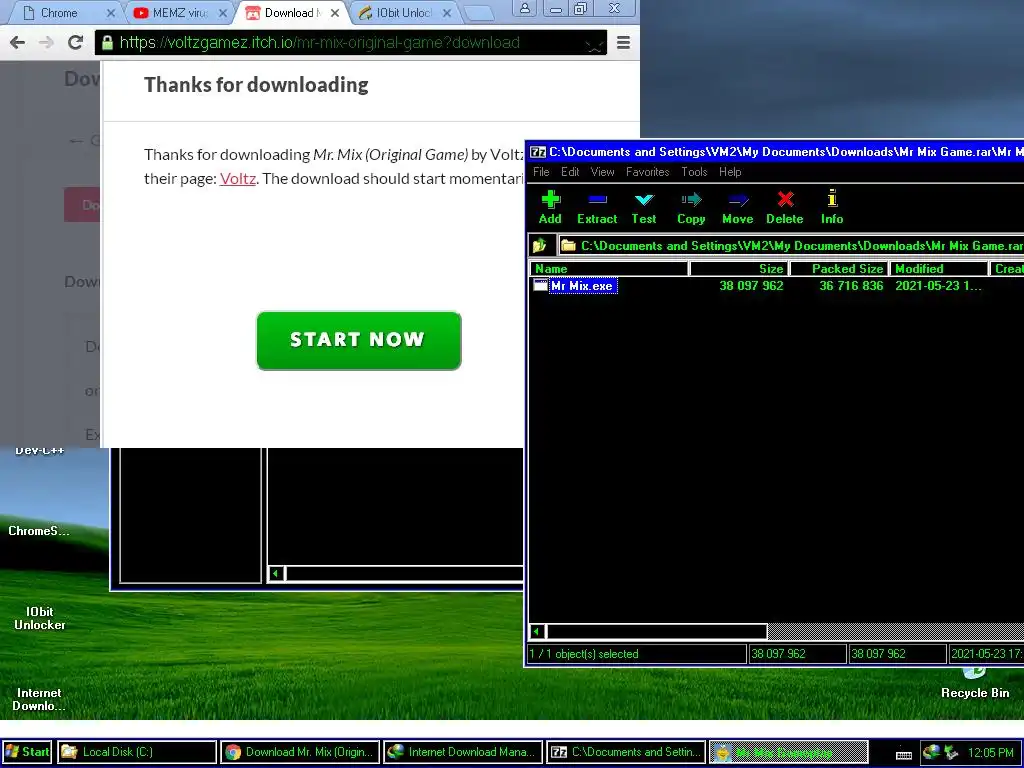Click the Mr Mix.exe file icon
Viewport: 1024px width, 768px height.
point(540,285)
